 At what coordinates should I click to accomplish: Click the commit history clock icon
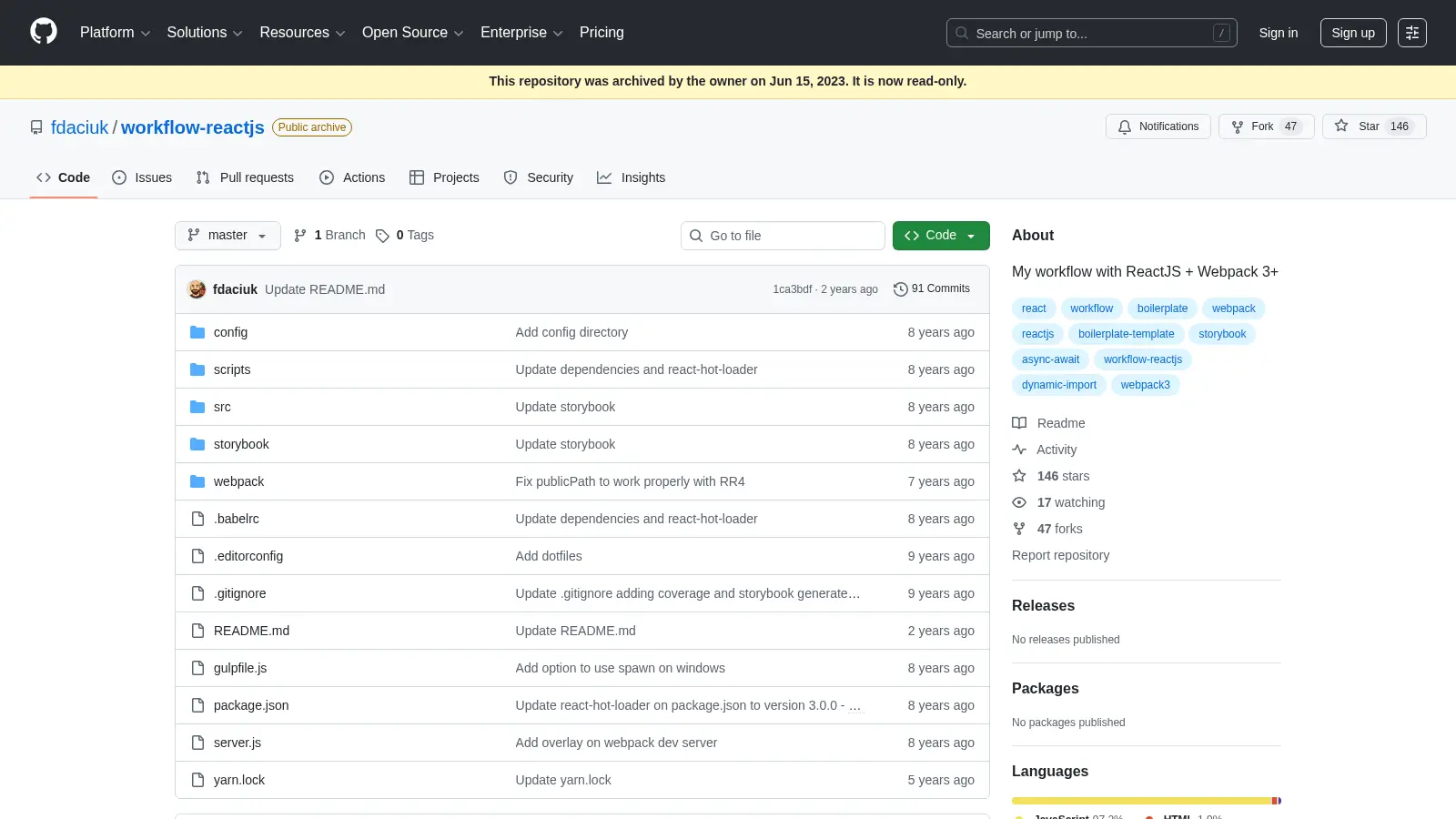click(x=901, y=288)
